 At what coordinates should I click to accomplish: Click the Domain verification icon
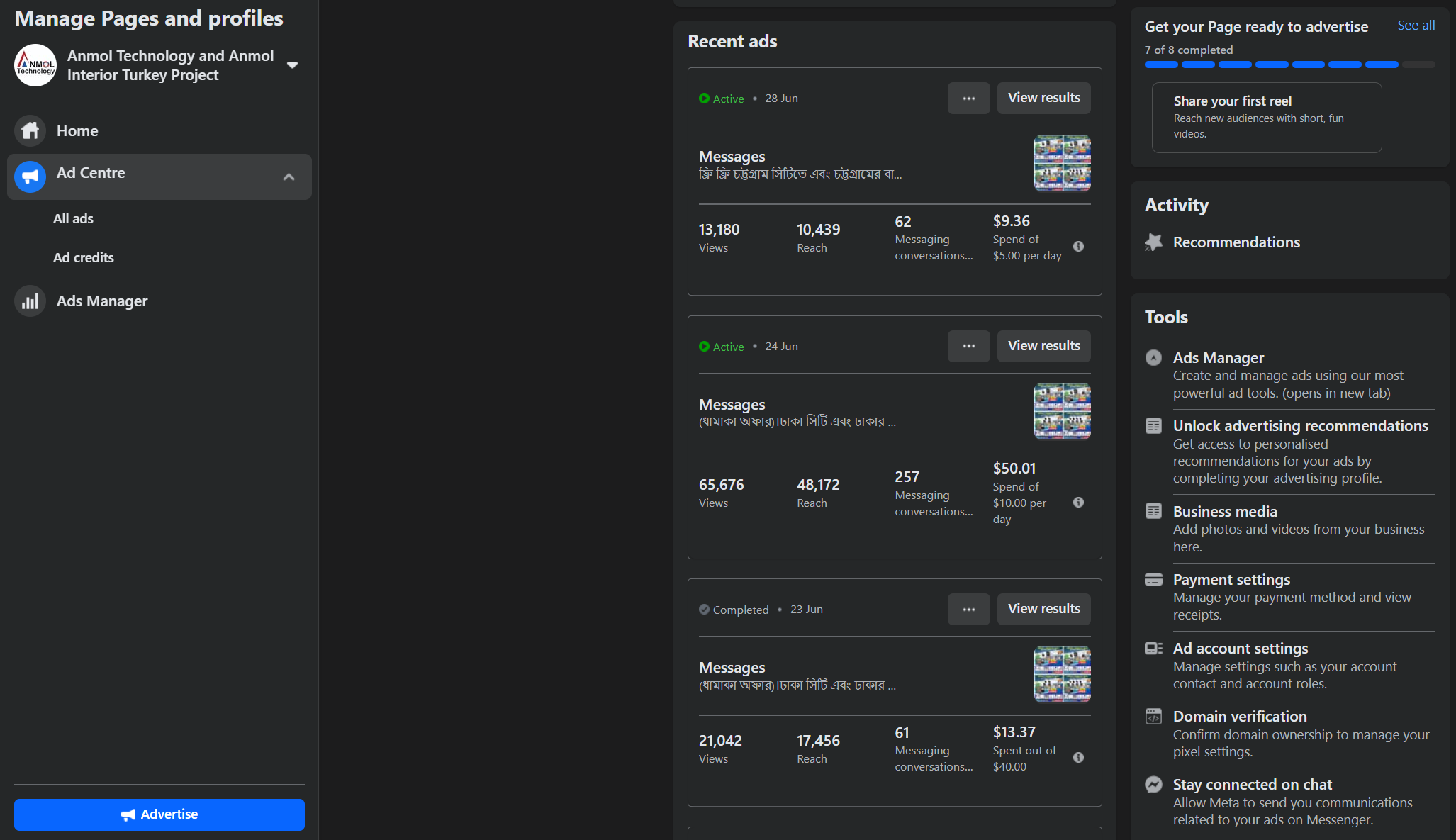coord(1153,717)
